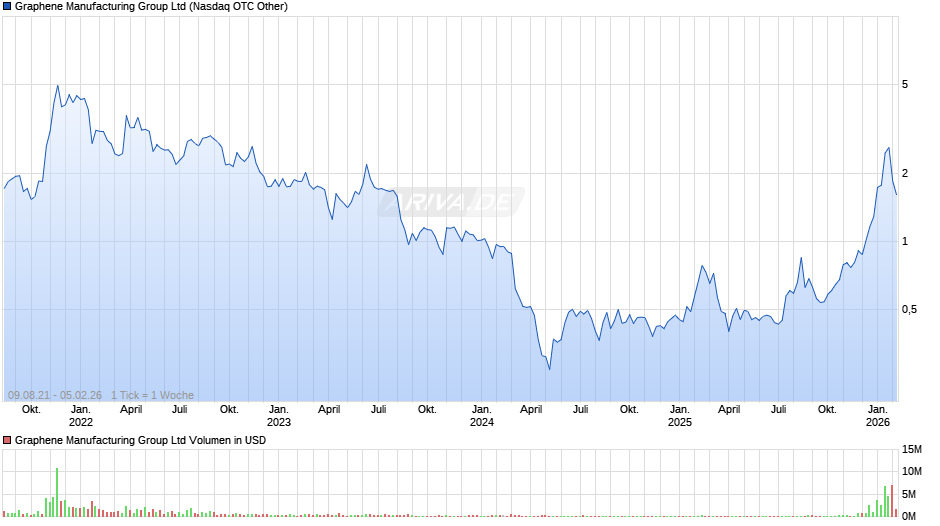940x526 pixels.
Task: Click the blue legend square beside Graphene Manufacturing Group
Action: tap(7, 7)
